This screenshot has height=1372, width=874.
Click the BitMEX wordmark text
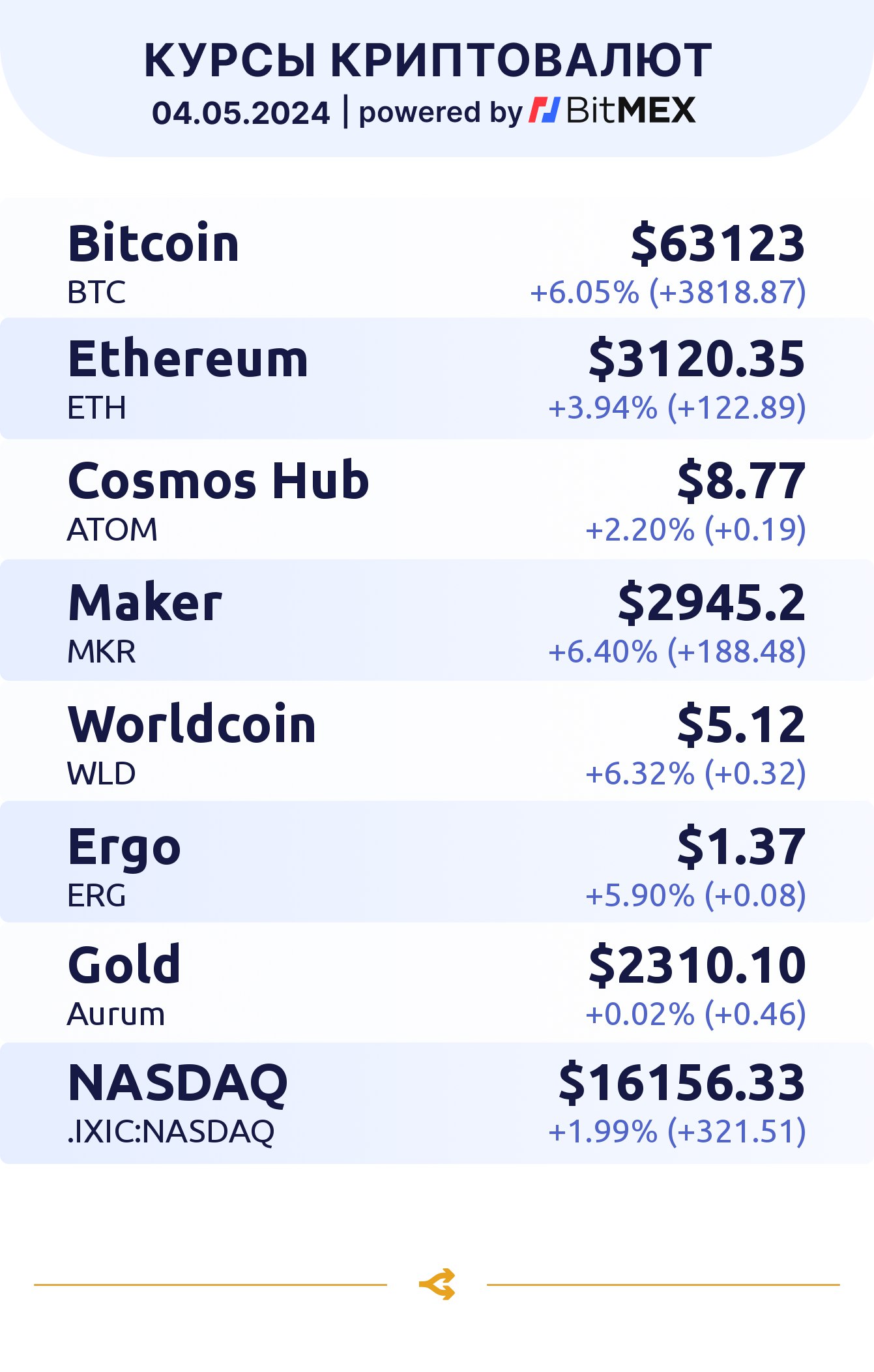coord(631,110)
